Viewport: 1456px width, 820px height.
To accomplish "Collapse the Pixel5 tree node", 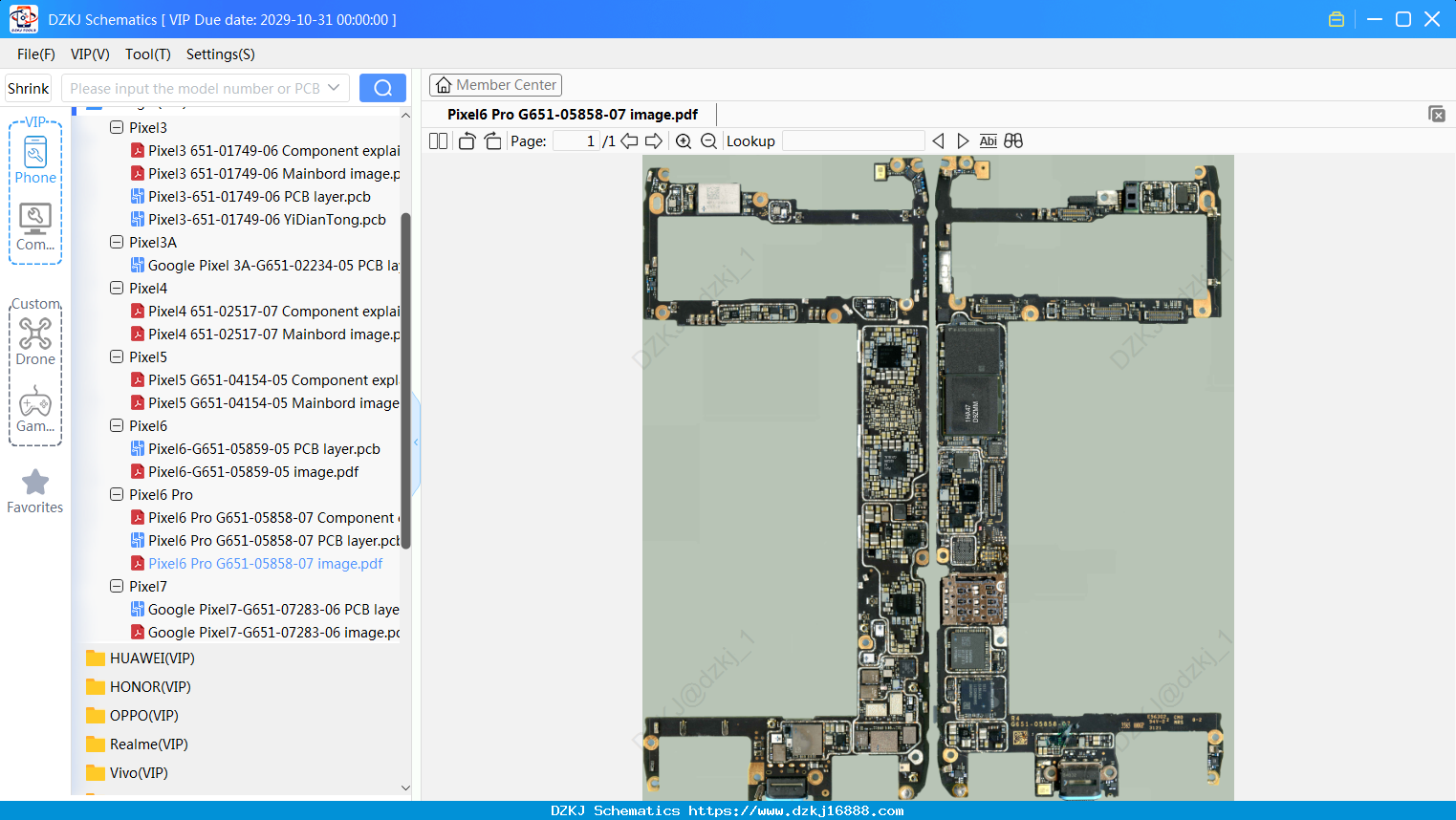I will [117, 357].
